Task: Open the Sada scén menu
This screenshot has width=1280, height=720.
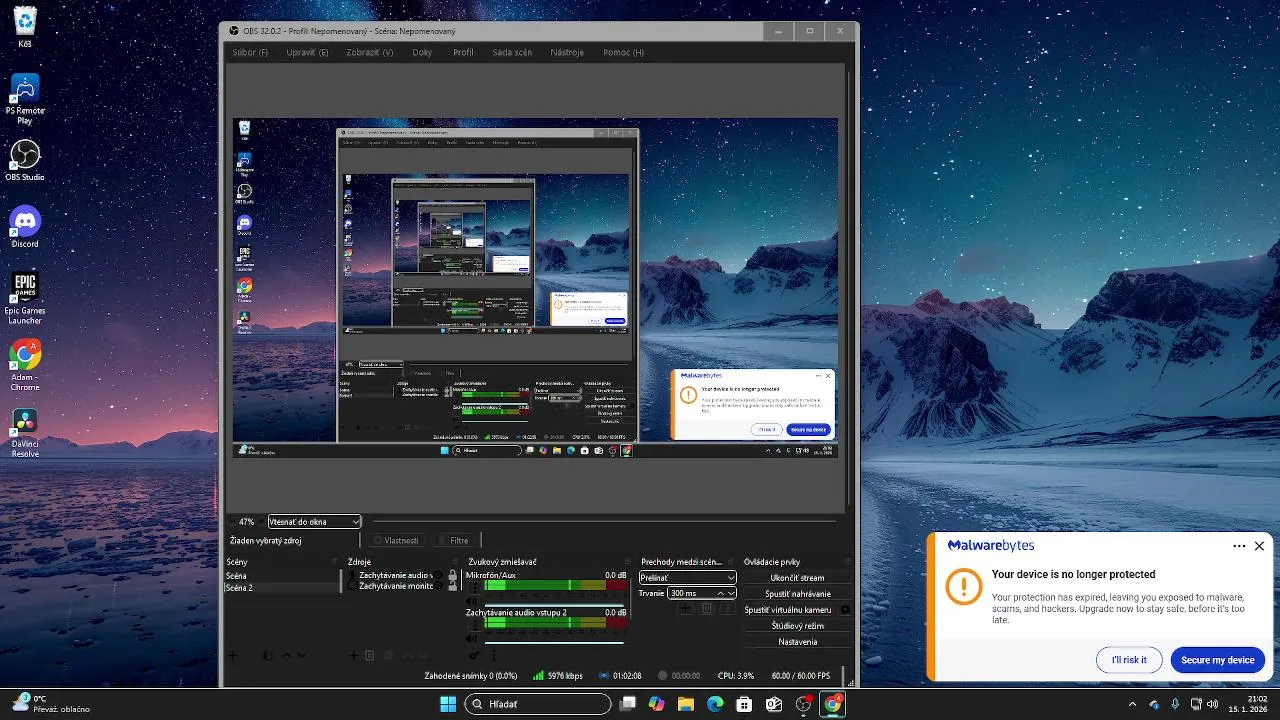Action: (x=512, y=52)
